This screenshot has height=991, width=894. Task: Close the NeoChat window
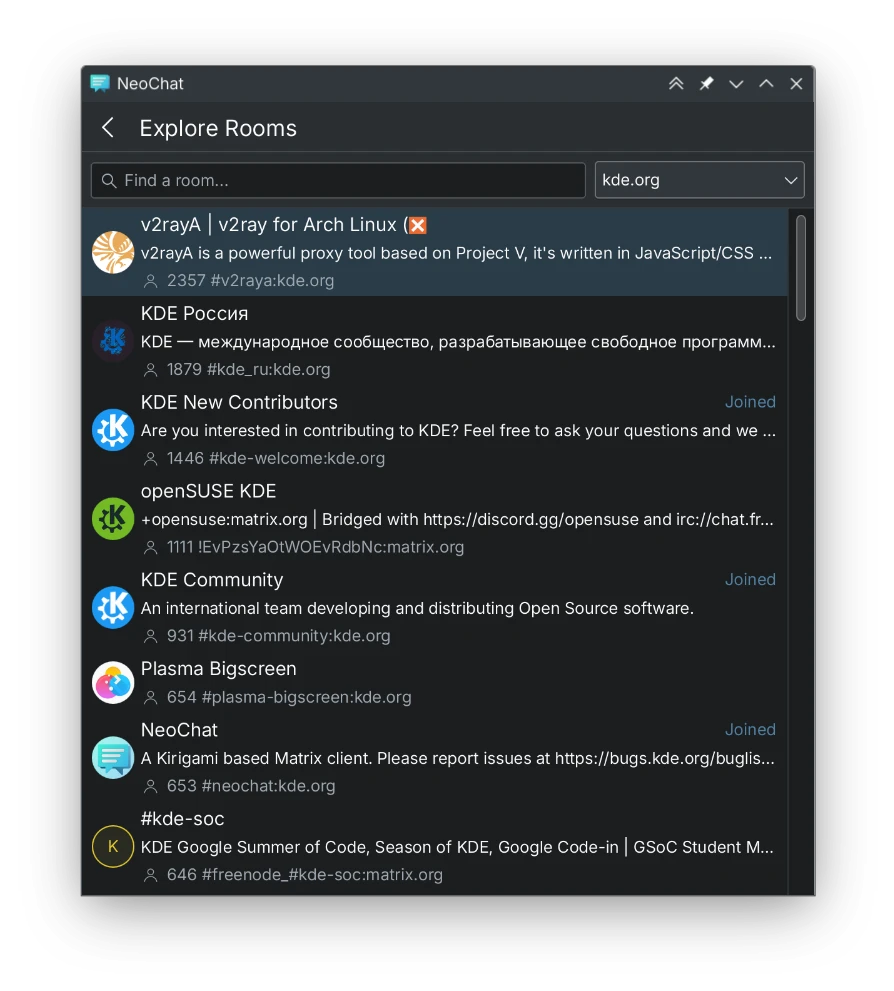pos(796,83)
